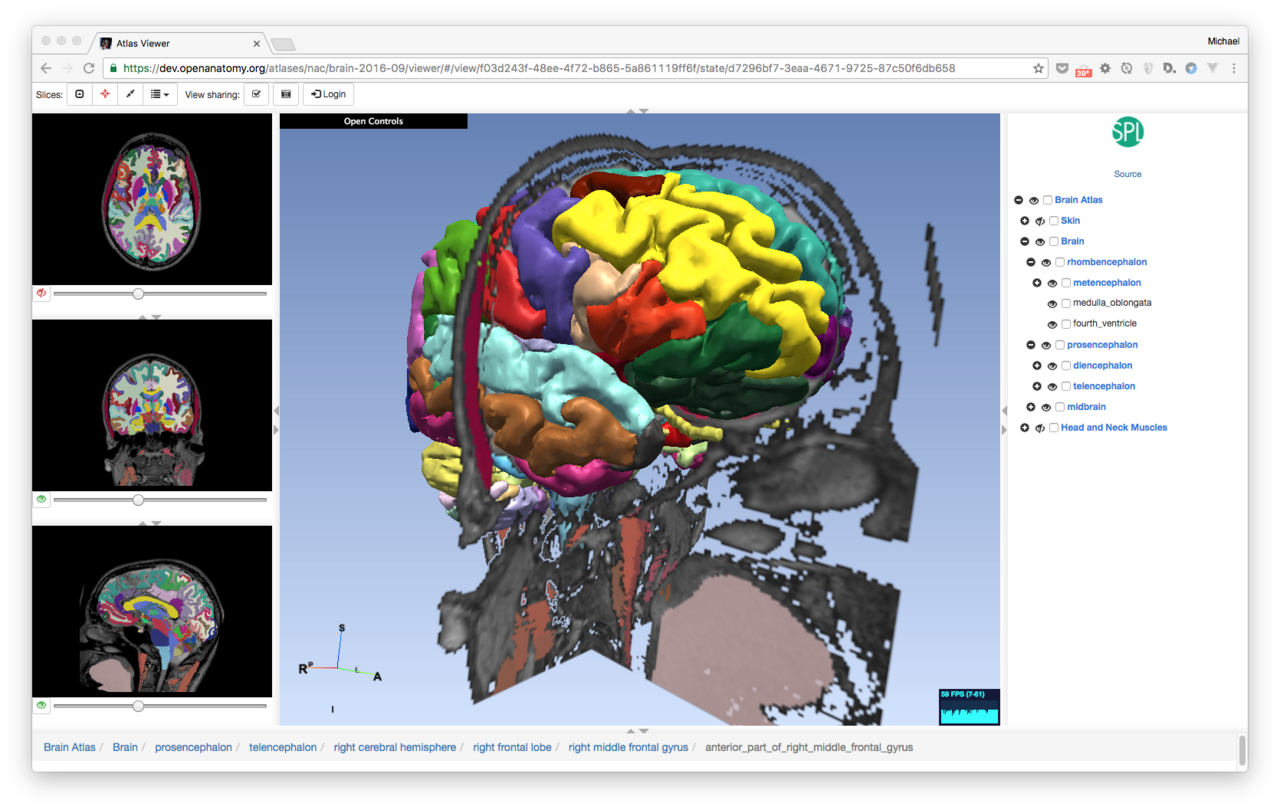Click the Login button

coord(328,94)
